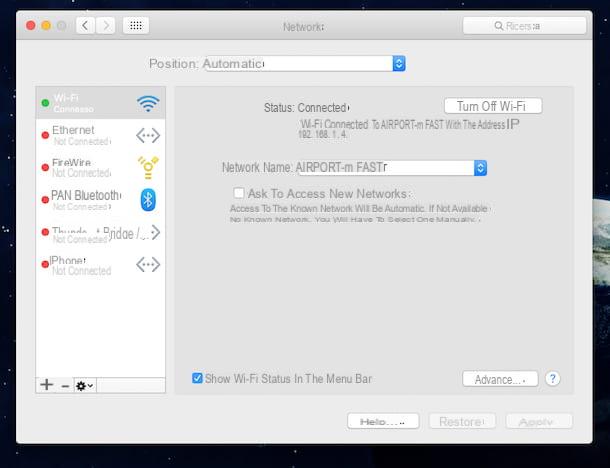Click the Ethernet arrows icon
The height and width of the screenshot is (468, 610).
pyautogui.click(x=148, y=135)
